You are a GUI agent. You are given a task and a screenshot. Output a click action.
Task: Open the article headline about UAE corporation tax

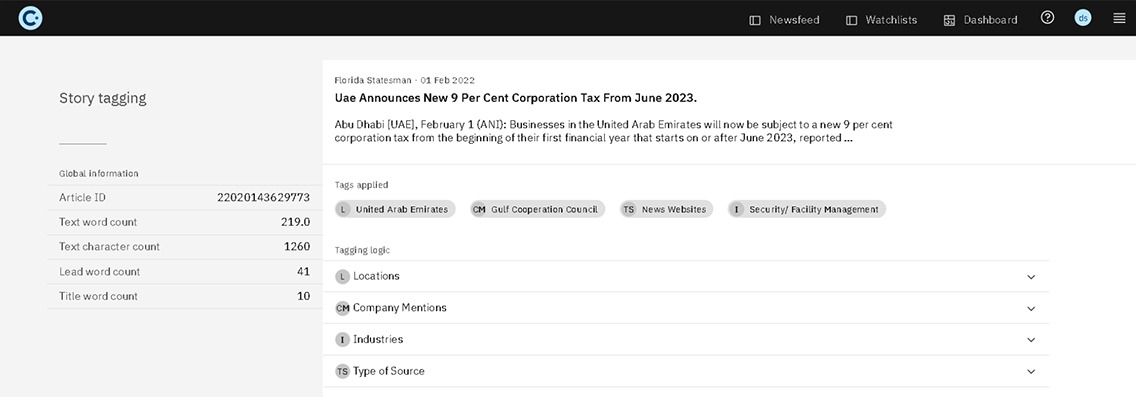pyautogui.click(x=515, y=98)
